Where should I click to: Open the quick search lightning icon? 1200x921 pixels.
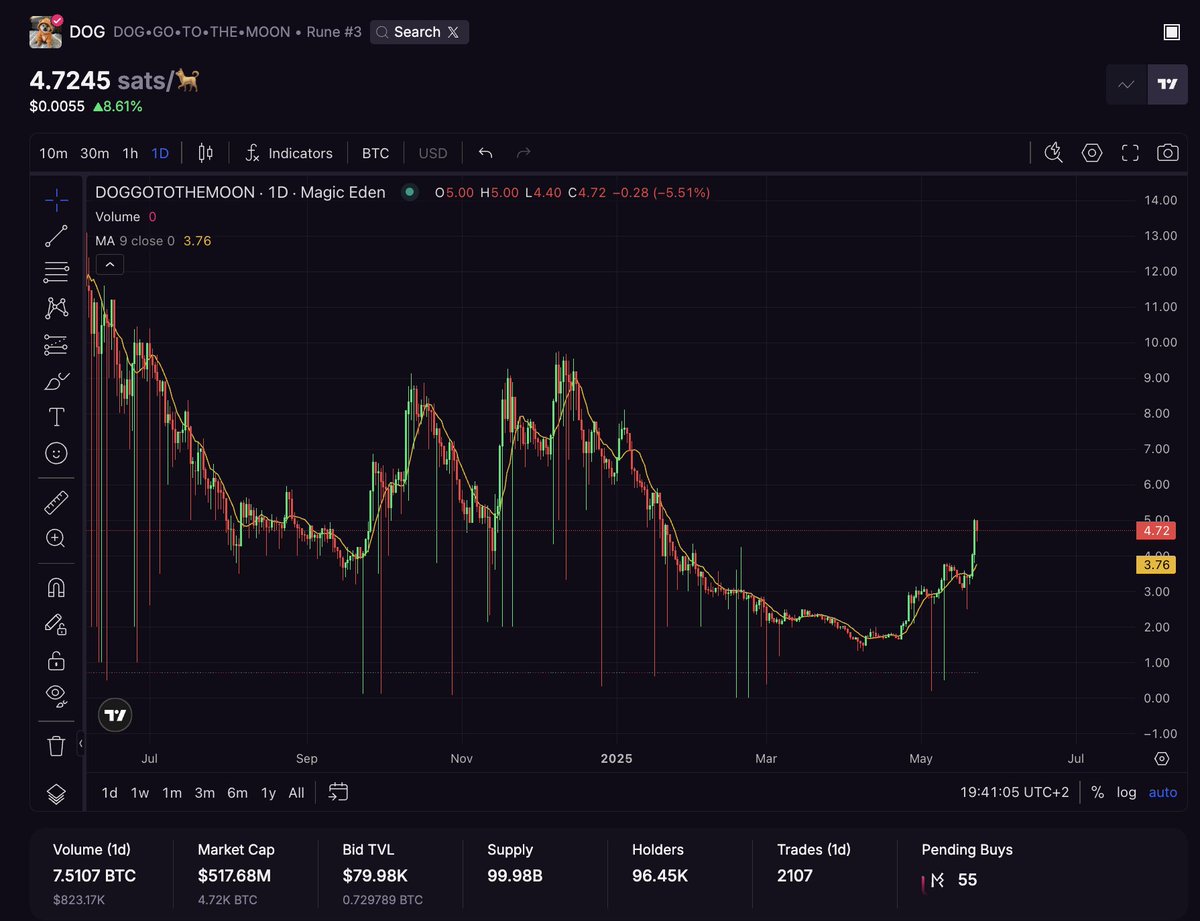1053,153
